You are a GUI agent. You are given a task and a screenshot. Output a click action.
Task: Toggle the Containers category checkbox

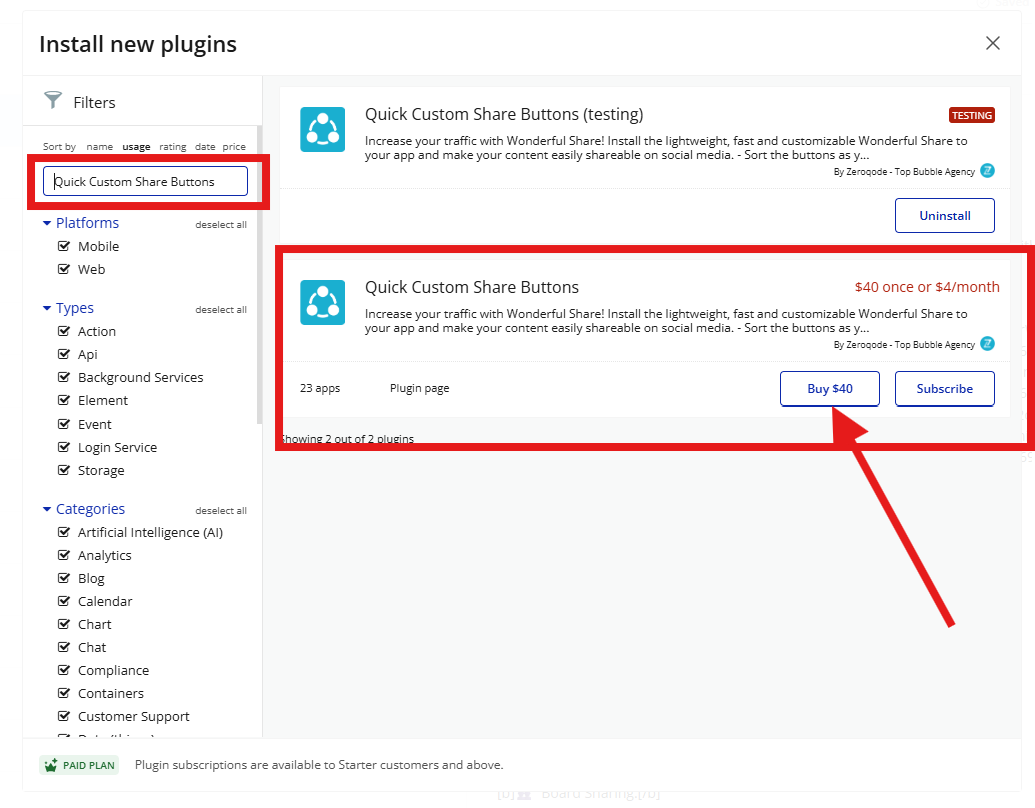[64, 694]
